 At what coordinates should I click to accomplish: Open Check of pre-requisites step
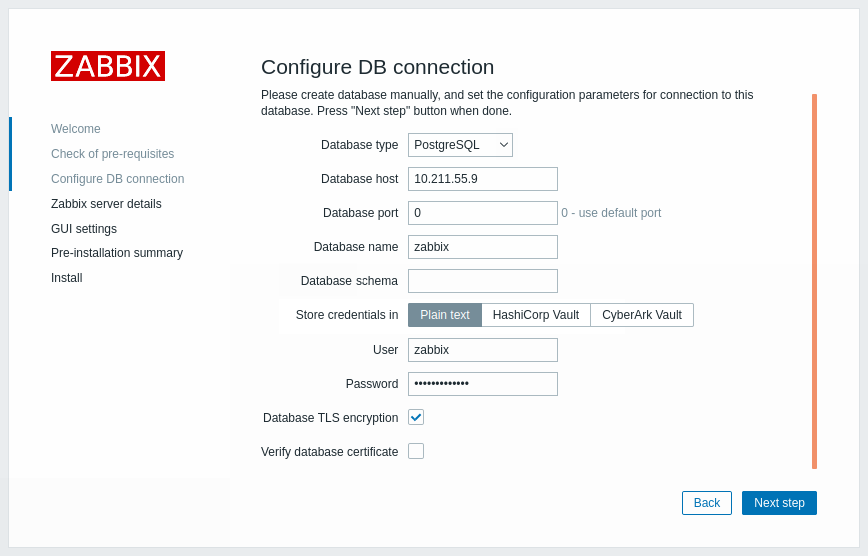pos(112,154)
